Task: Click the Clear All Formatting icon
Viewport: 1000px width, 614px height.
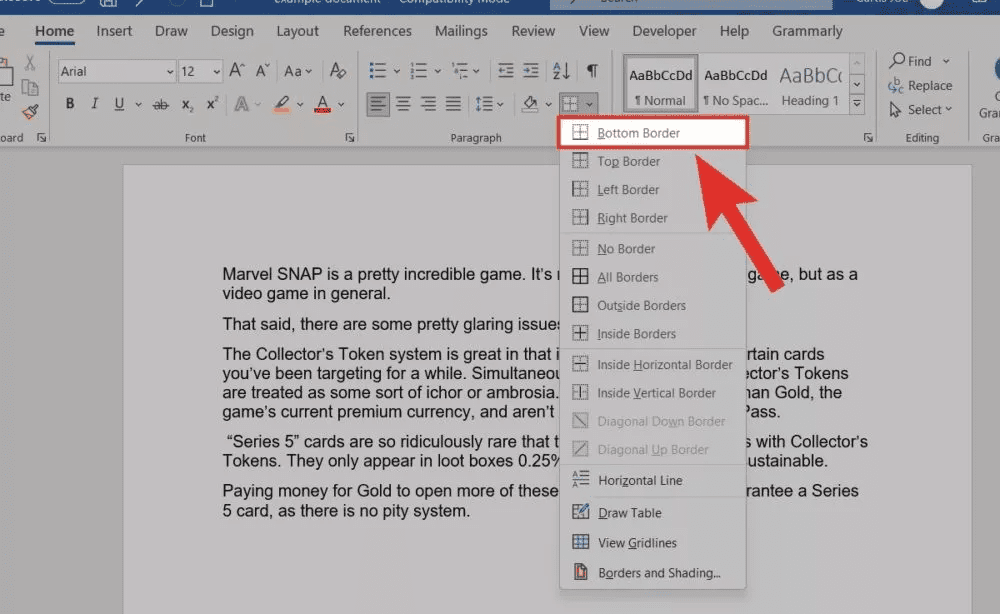Action: click(x=338, y=71)
